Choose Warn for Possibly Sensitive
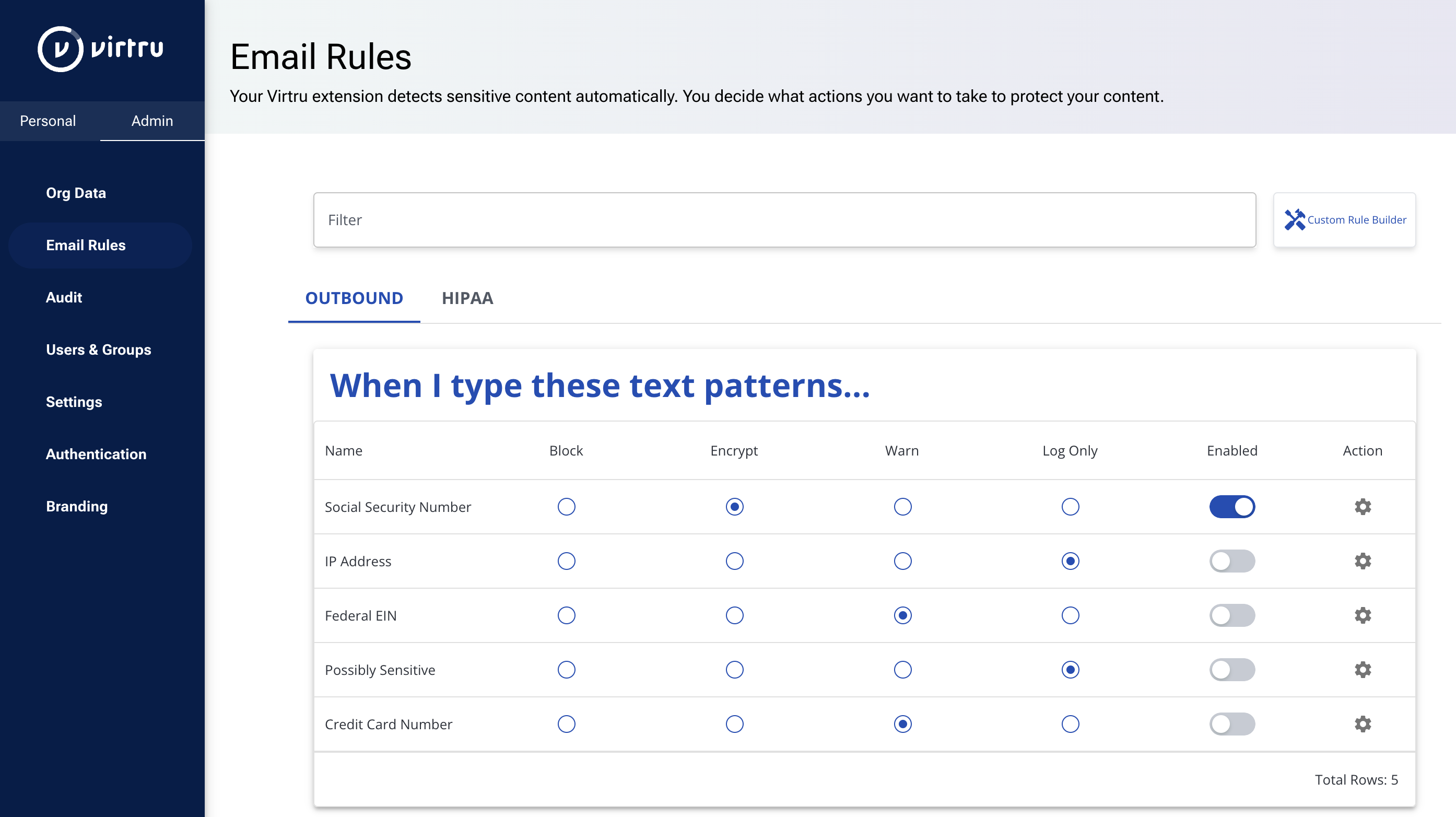This screenshot has height=817, width=1456. [x=902, y=670]
